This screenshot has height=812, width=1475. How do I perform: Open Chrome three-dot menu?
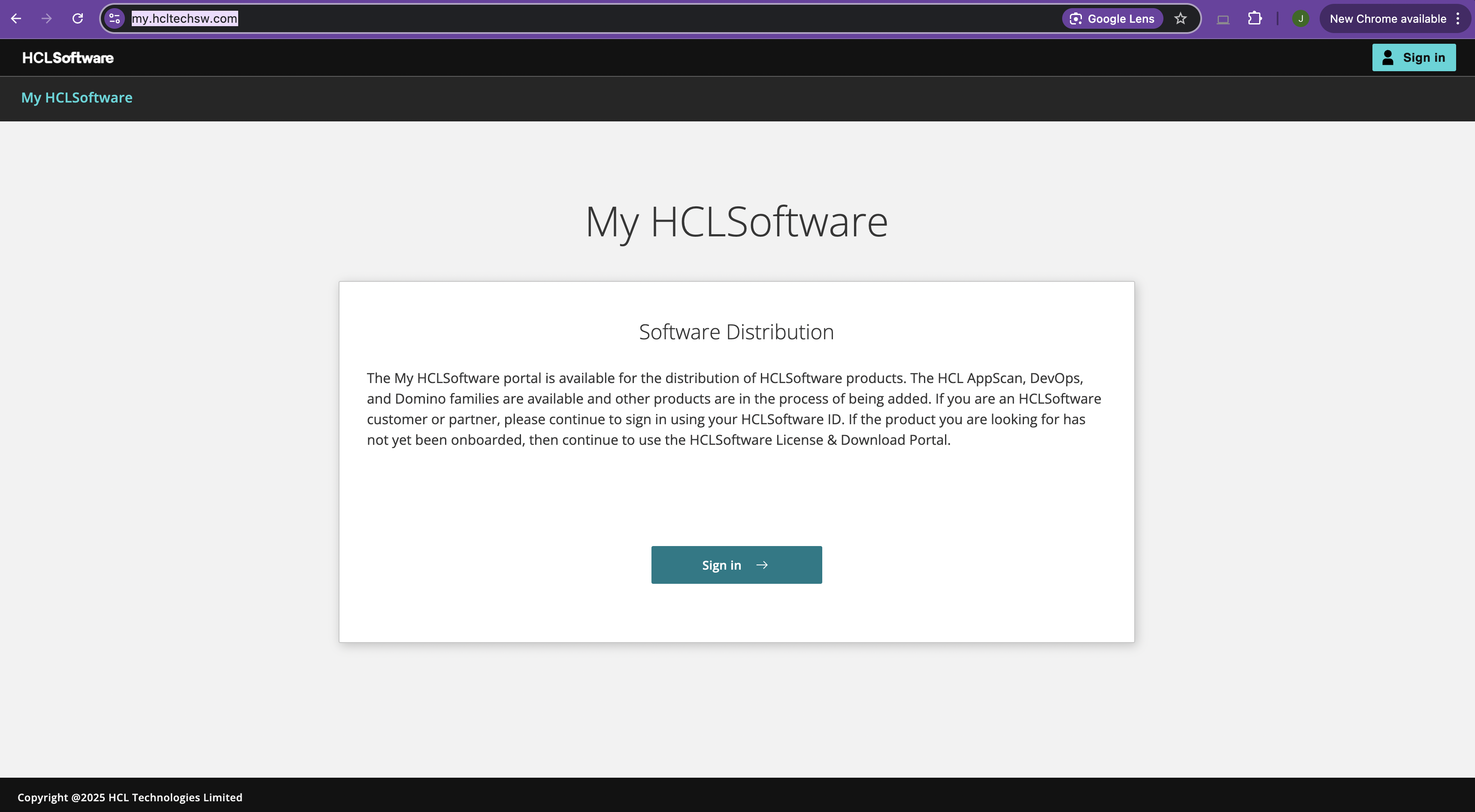1458,18
